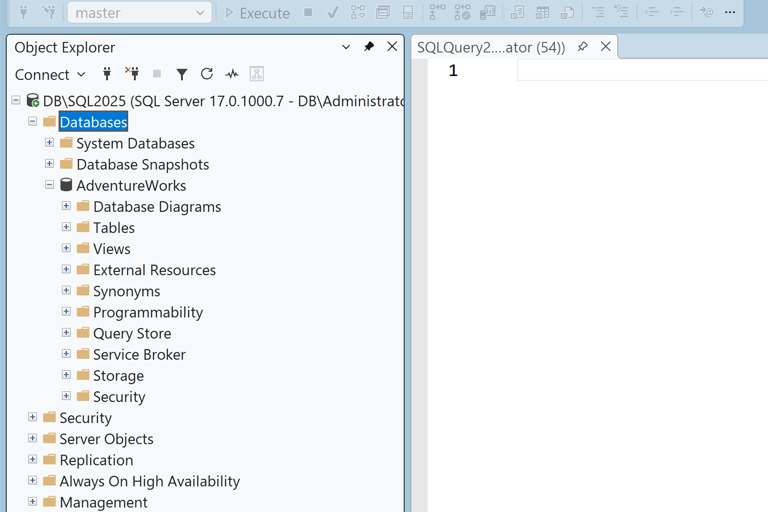768x512 pixels.
Task: Open Activity Monitor icon
Action: (232, 74)
